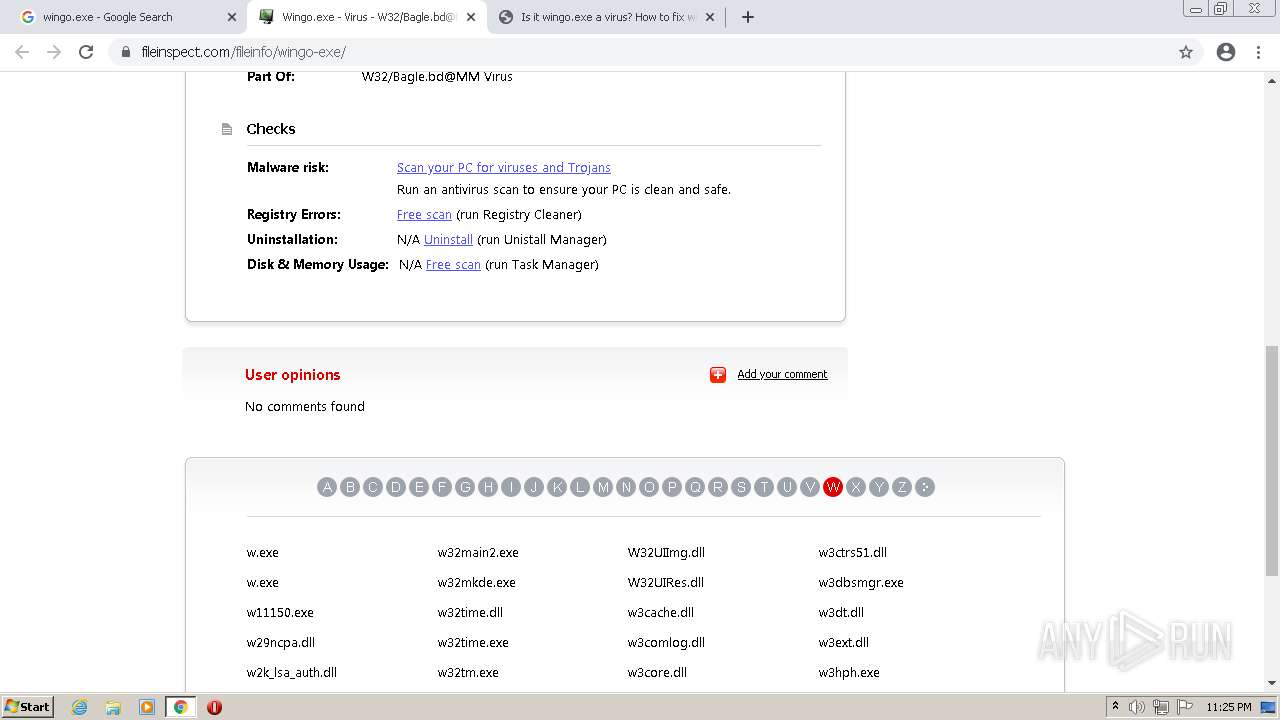Click the red plus add-comment icon
This screenshot has width=1280, height=720.
click(x=718, y=374)
